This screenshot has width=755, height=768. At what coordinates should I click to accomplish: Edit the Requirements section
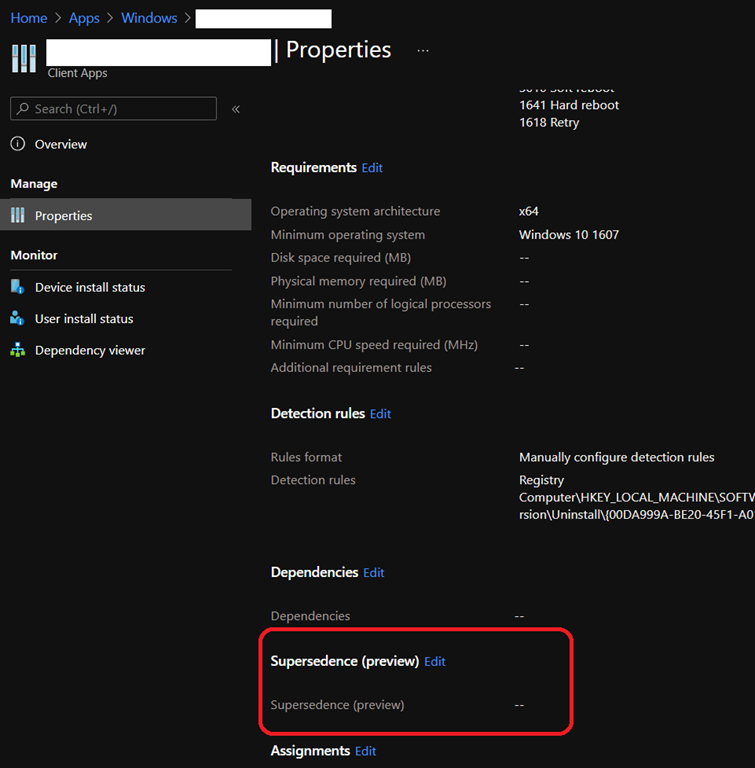point(372,168)
